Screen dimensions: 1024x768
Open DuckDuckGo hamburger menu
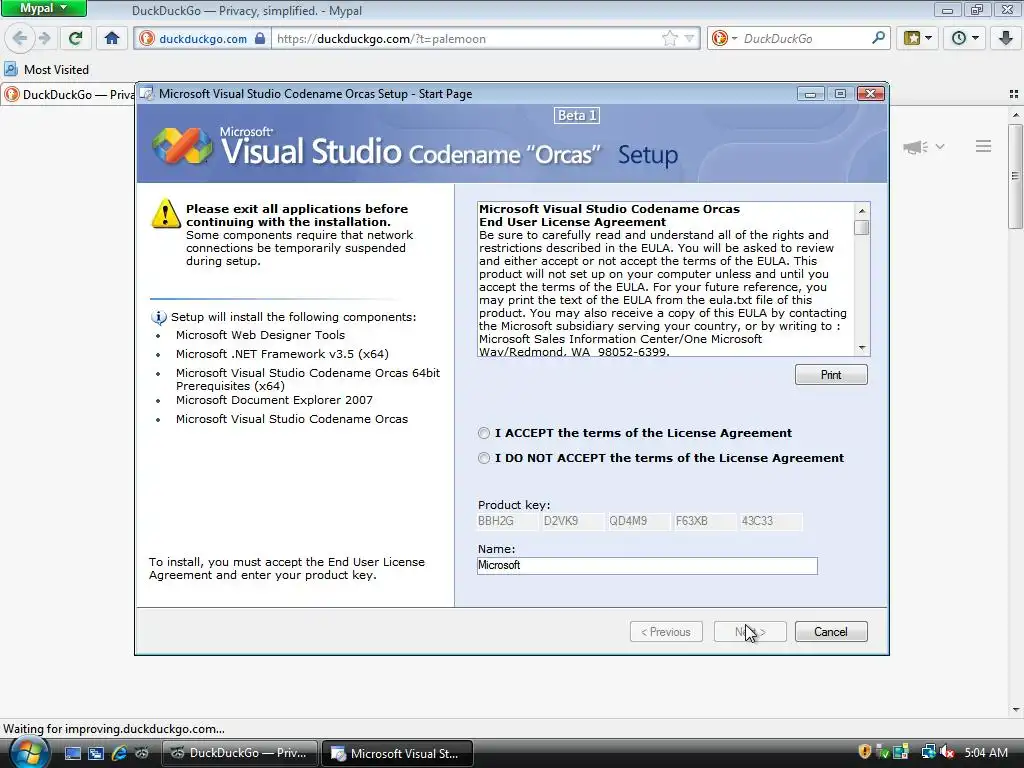coord(984,146)
